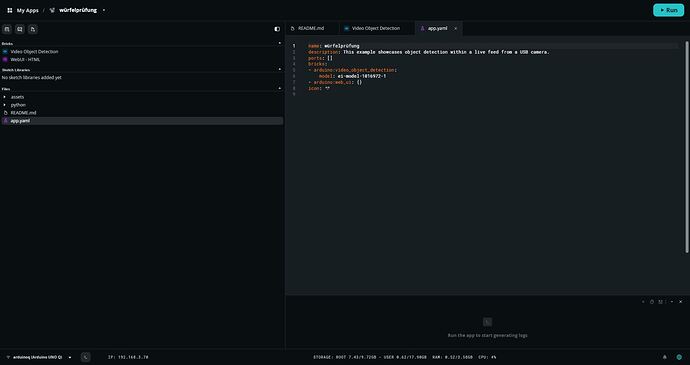Expand the python folder
Screen dimensions: 690x365
coord(5,105)
